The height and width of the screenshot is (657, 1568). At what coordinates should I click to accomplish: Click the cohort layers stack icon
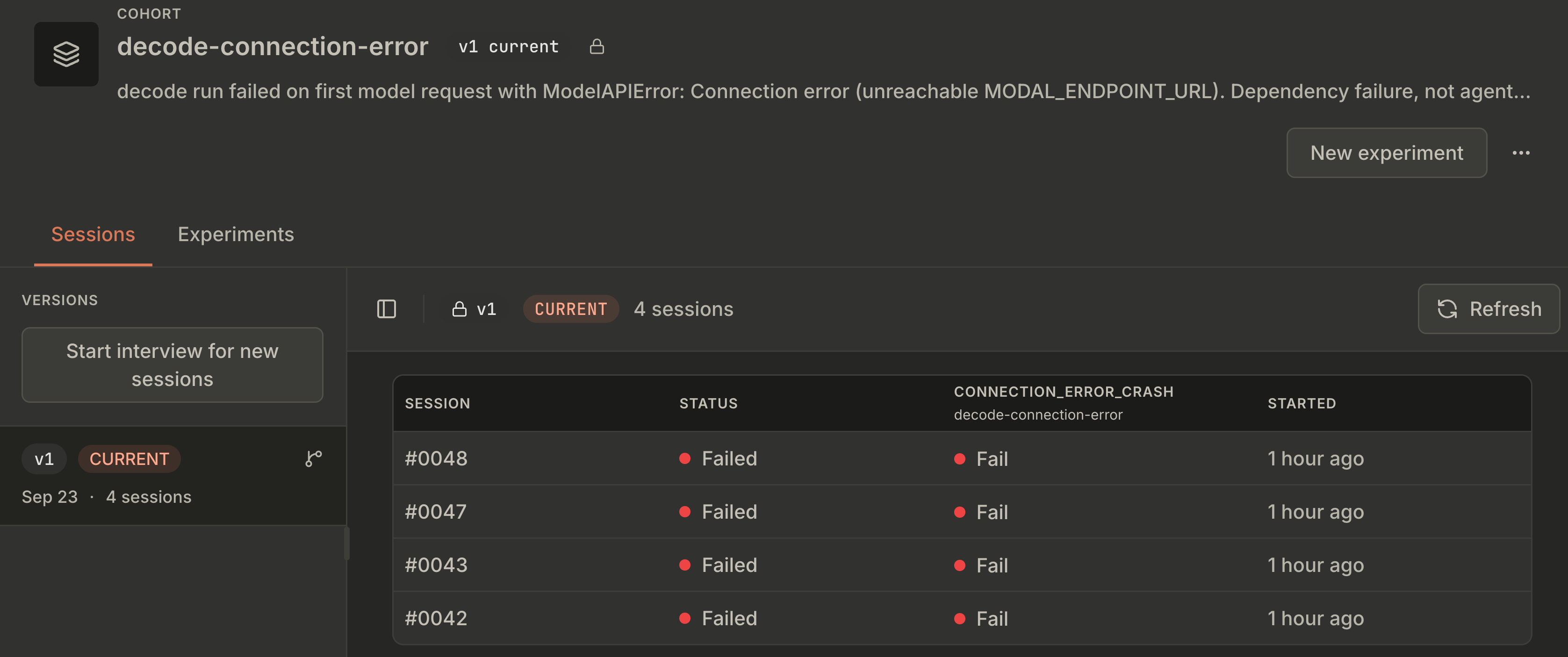pyautogui.click(x=66, y=54)
